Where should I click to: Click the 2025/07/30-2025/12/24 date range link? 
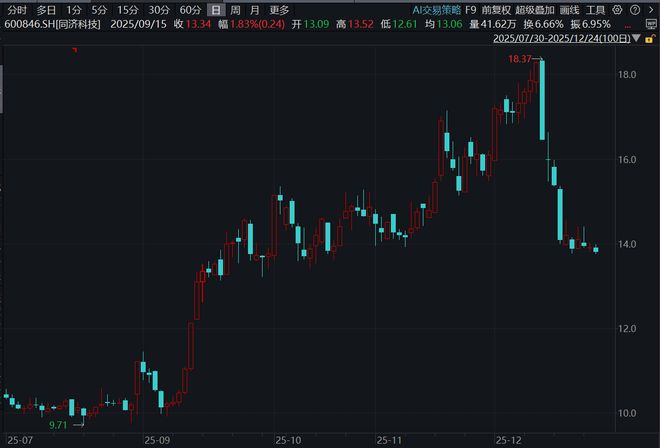[562, 38]
